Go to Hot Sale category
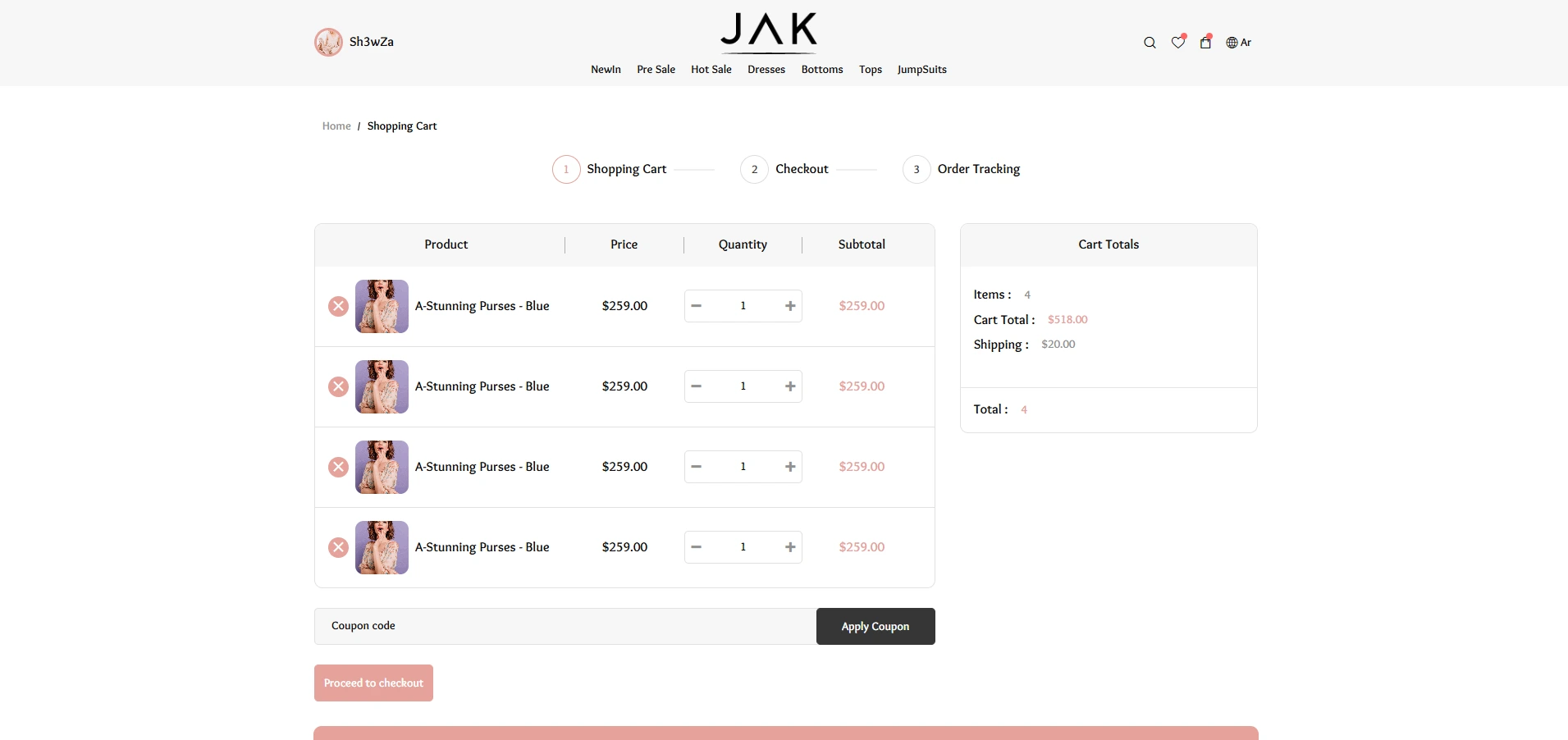The width and height of the screenshot is (1568, 740). pos(711,70)
